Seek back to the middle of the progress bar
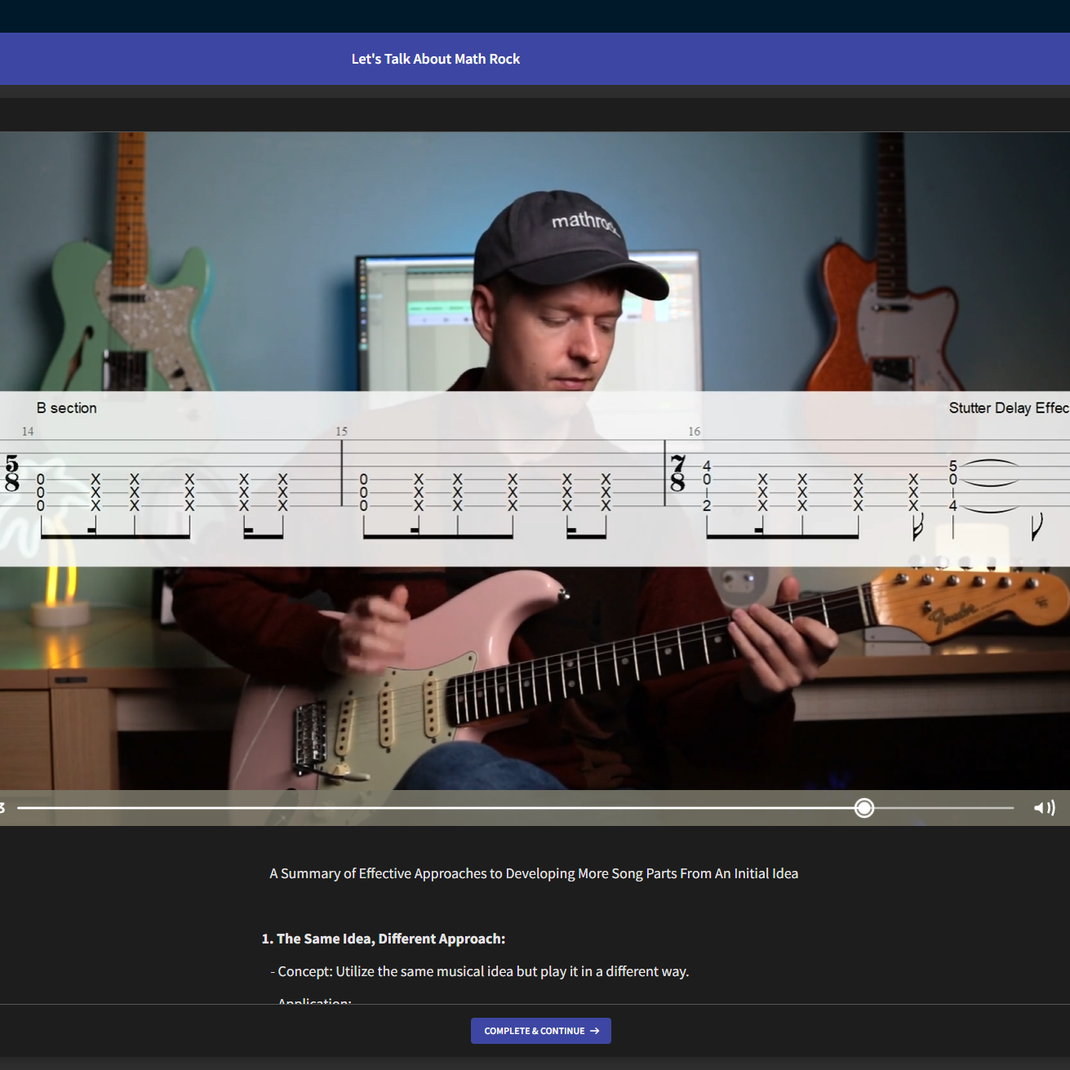The width and height of the screenshot is (1070, 1070). pos(515,808)
